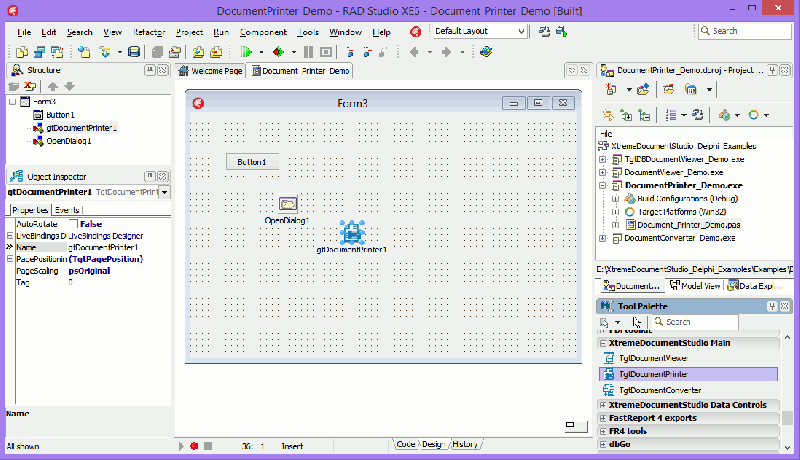This screenshot has width=800, height=460.
Task: Toggle the Tool Palette pin button
Action: coord(771,306)
